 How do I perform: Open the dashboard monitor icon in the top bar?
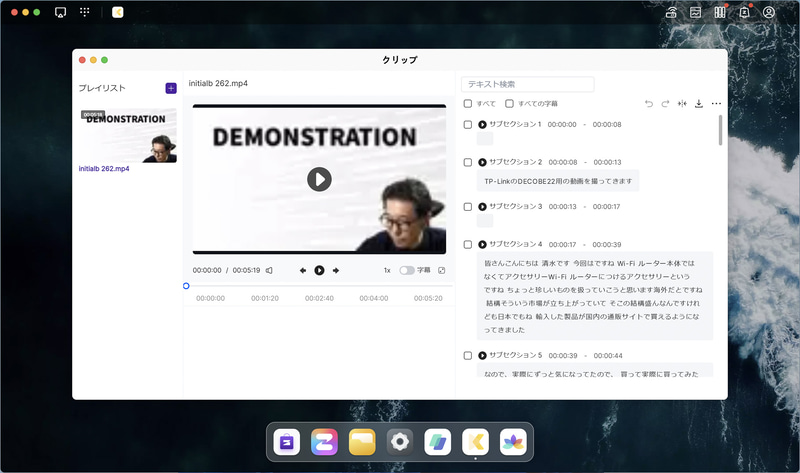(x=695, y=12)
